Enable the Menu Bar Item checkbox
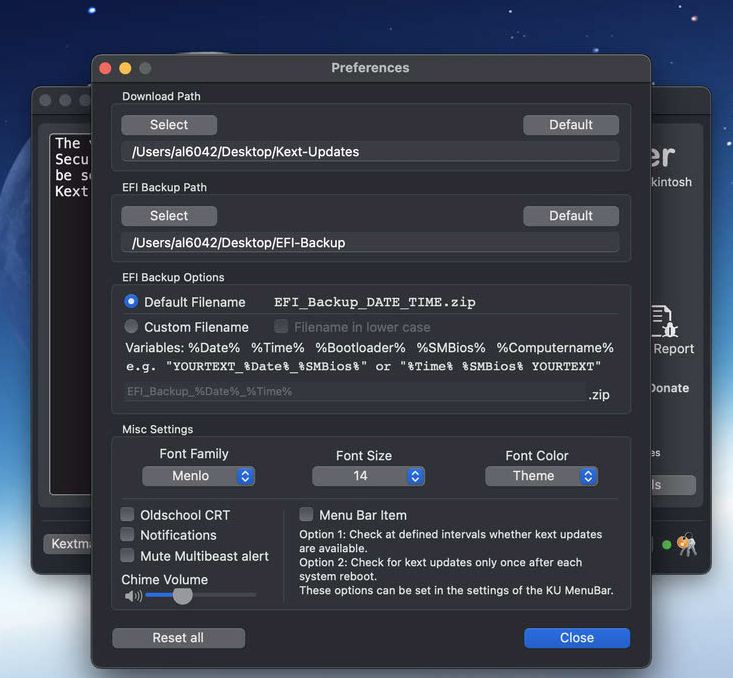The width and height of the screenshot is (733, 678). click(x=306, y=514)
